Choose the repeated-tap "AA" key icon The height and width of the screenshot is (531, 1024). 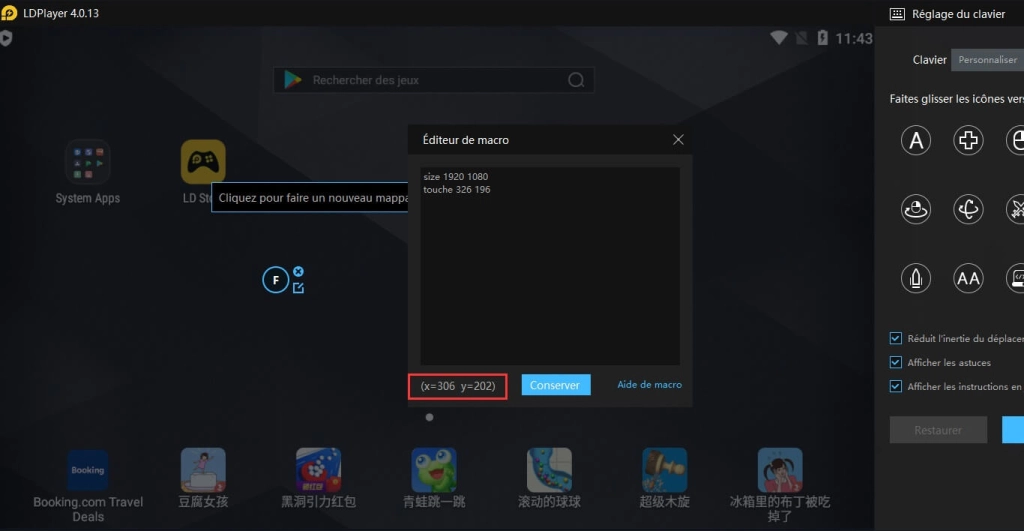(x=968, y=279)
